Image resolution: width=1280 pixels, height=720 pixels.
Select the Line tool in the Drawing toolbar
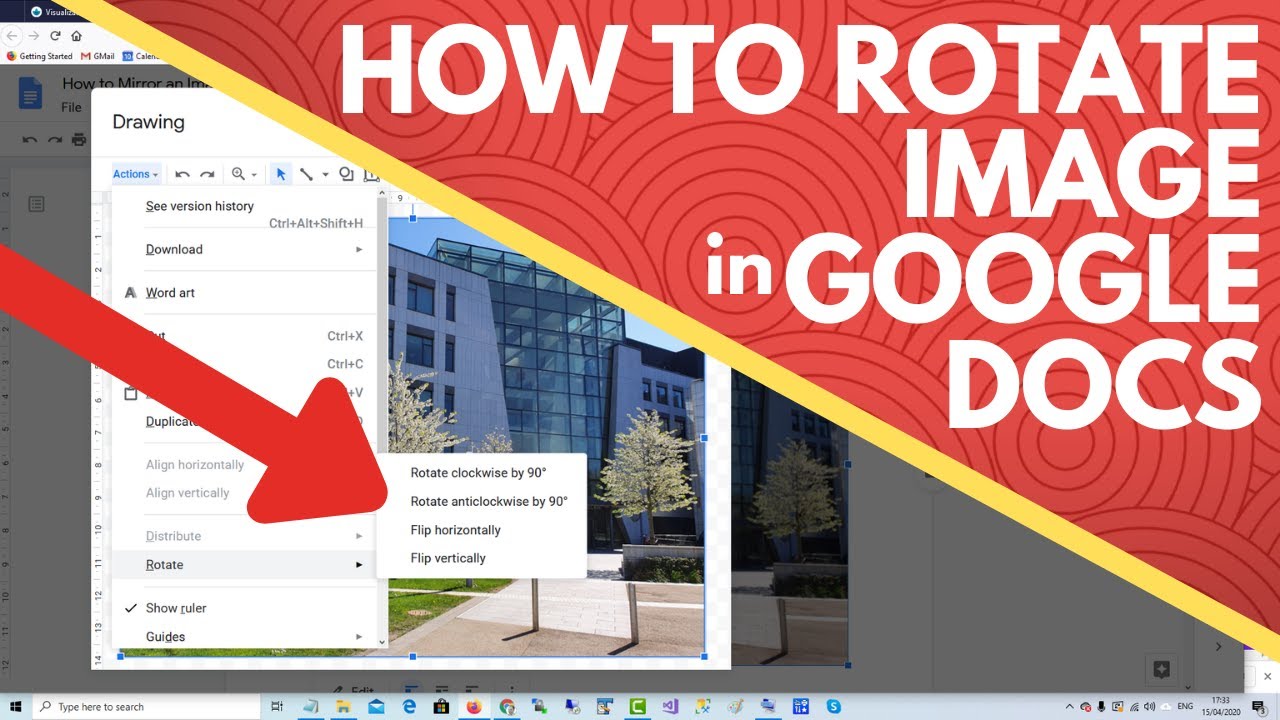pos(308,174)
